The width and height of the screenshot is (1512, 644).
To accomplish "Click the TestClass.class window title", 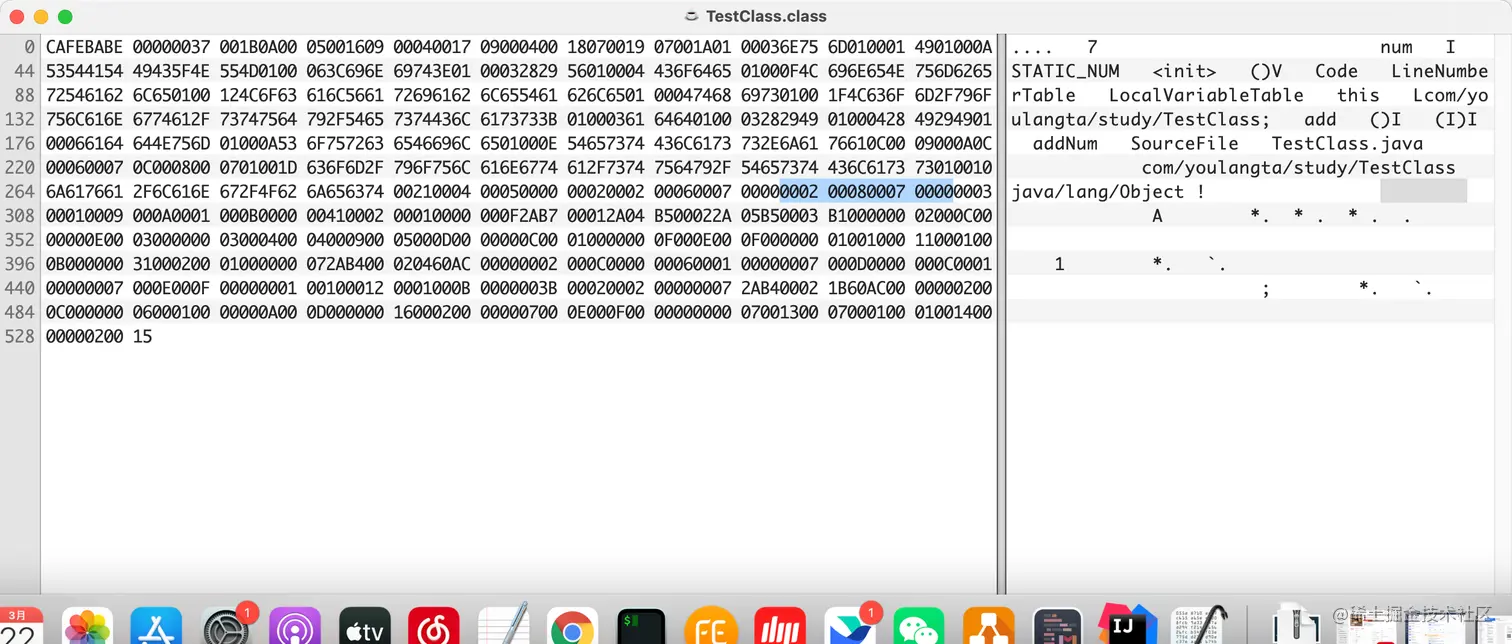I will coord(766,16).
